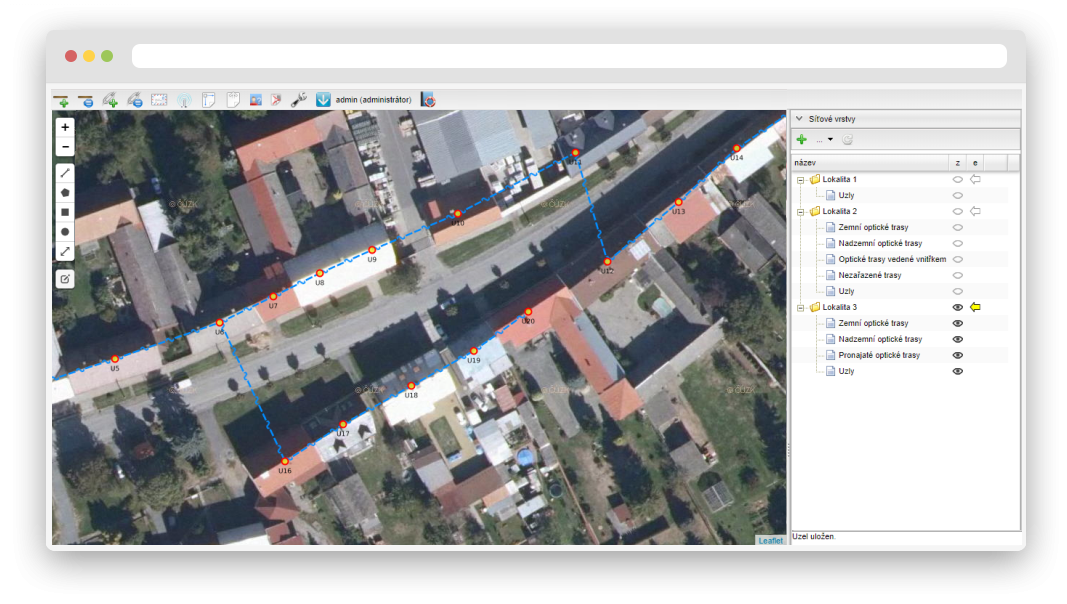The height and width of the screenshot is (604, 1067).
Task: Collapse the Lokalita 2 tree node
Action: [800, 212]
